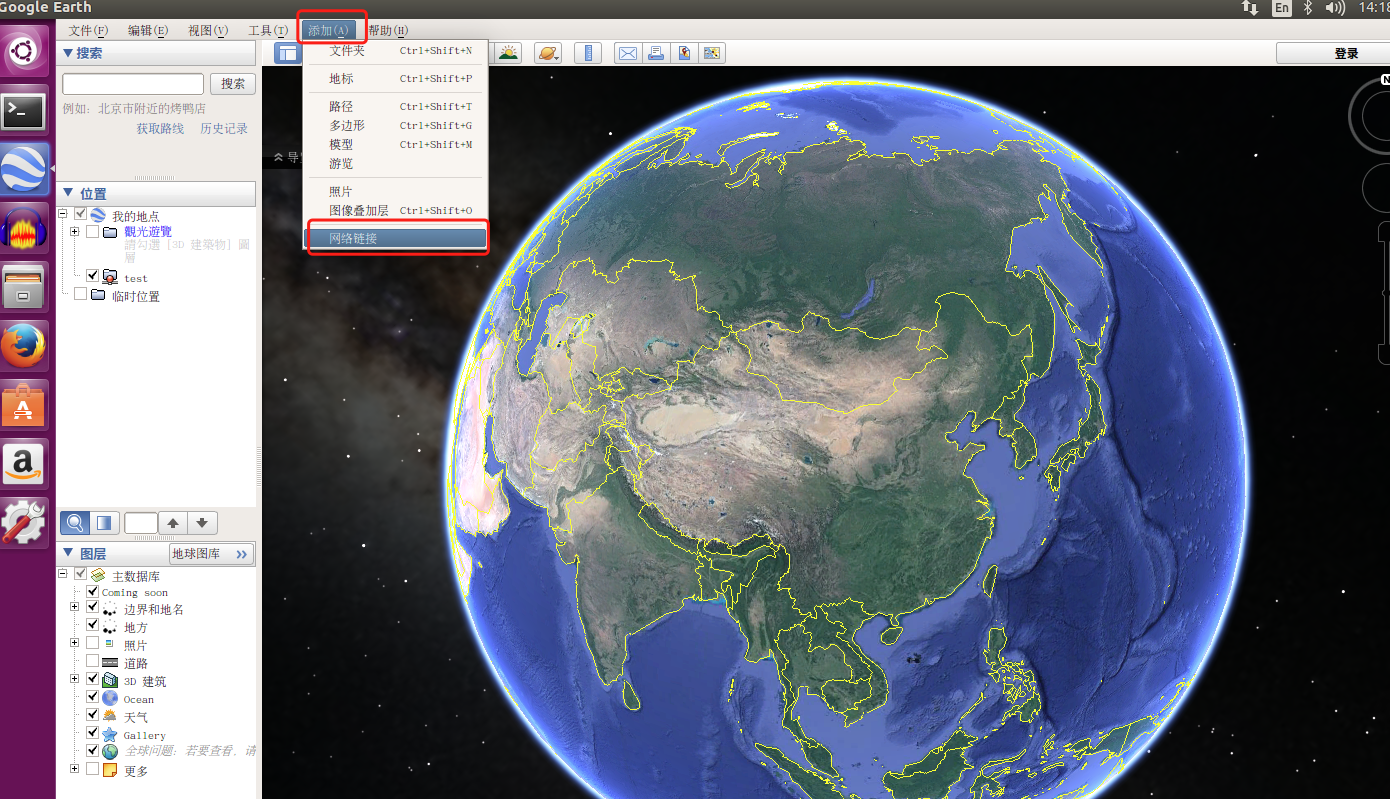Check the 临时位置 checkbox

81,294
